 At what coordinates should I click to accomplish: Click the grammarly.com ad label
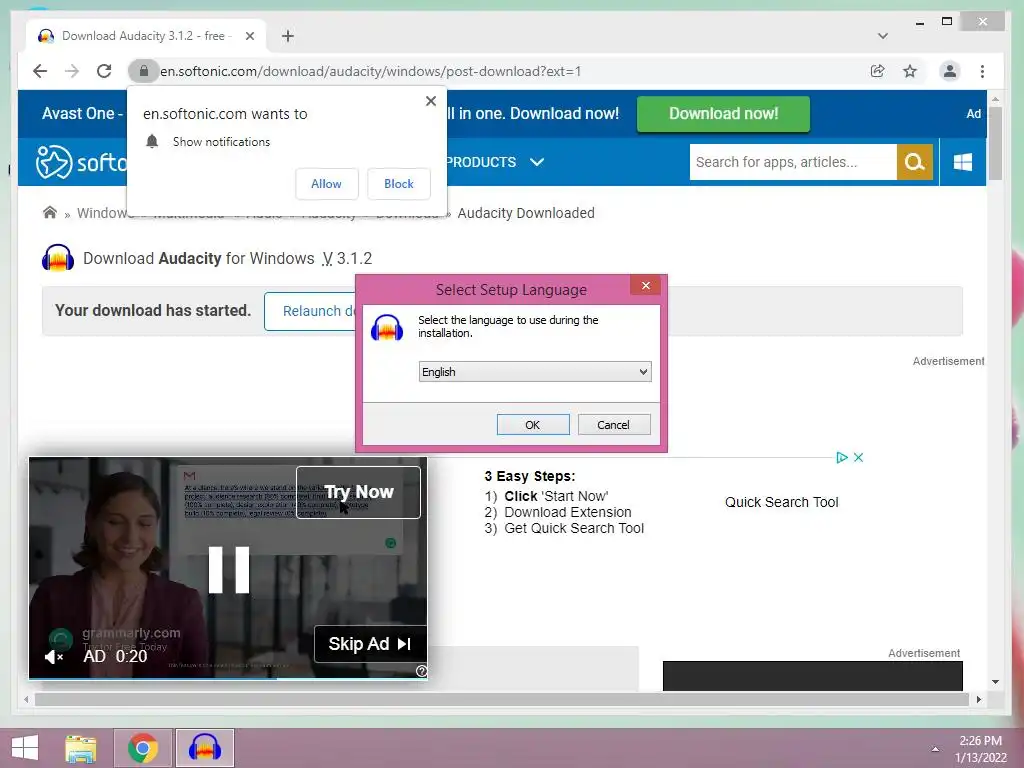click(131, 633)
